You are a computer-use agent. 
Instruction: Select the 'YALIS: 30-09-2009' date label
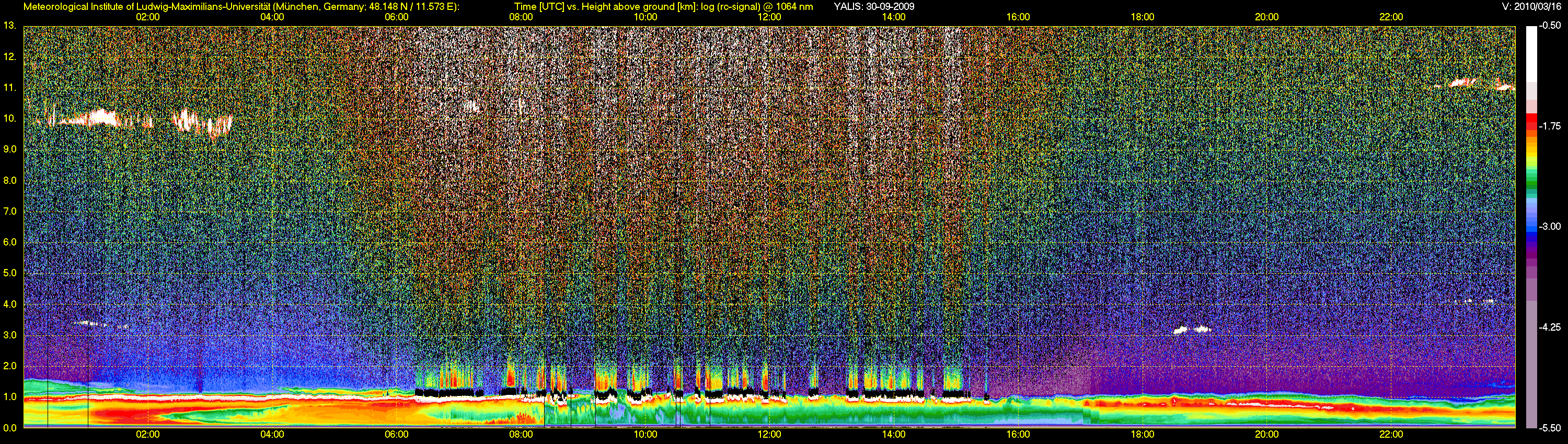(874, 7)
